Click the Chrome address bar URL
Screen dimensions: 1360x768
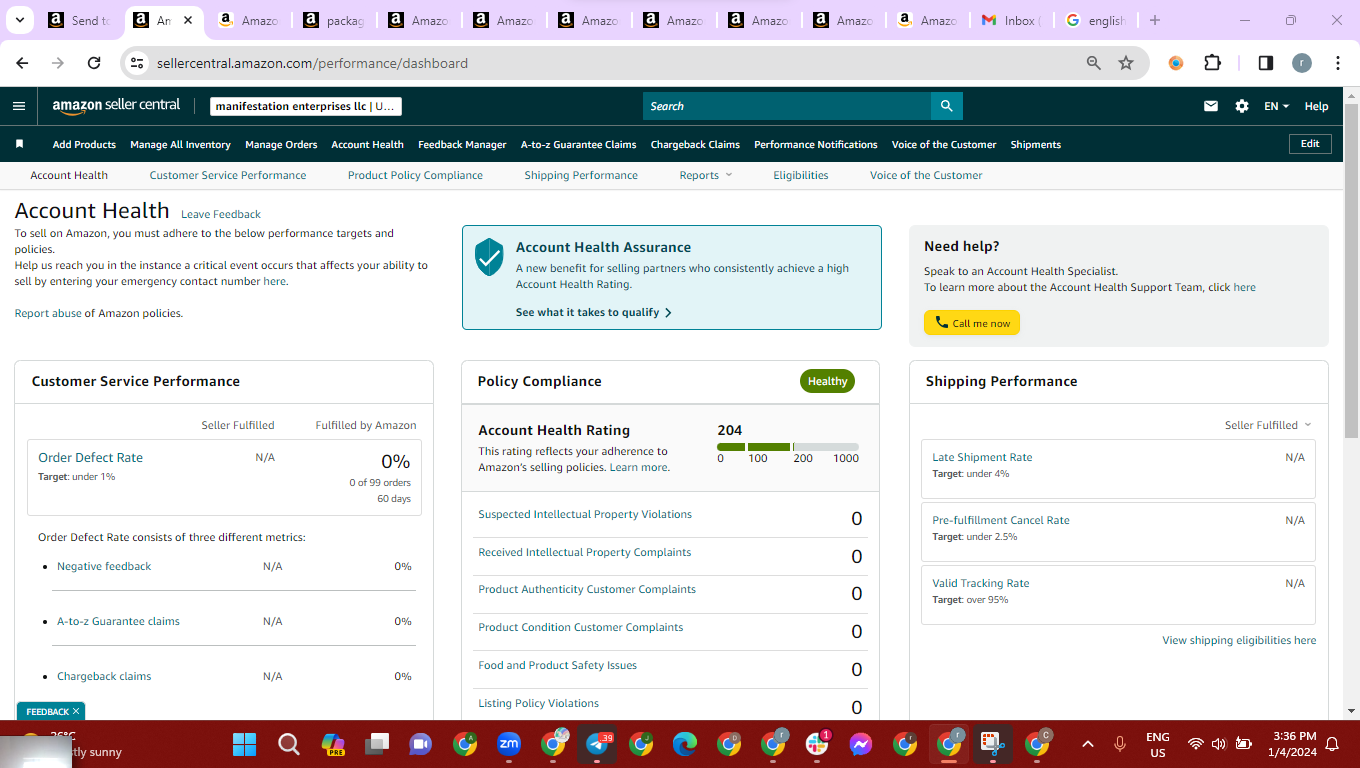click(x=312, y=63)
